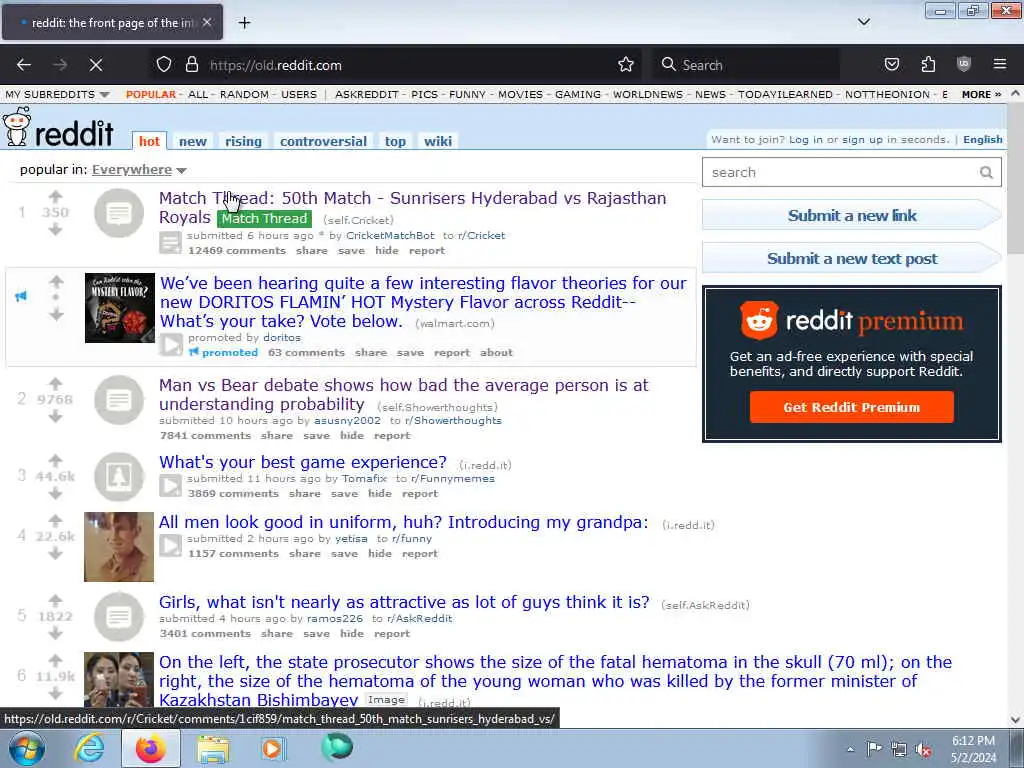Downvote the grandpa in uniform post
This screenshot has height=768, width=1024.
coord(56,553)
